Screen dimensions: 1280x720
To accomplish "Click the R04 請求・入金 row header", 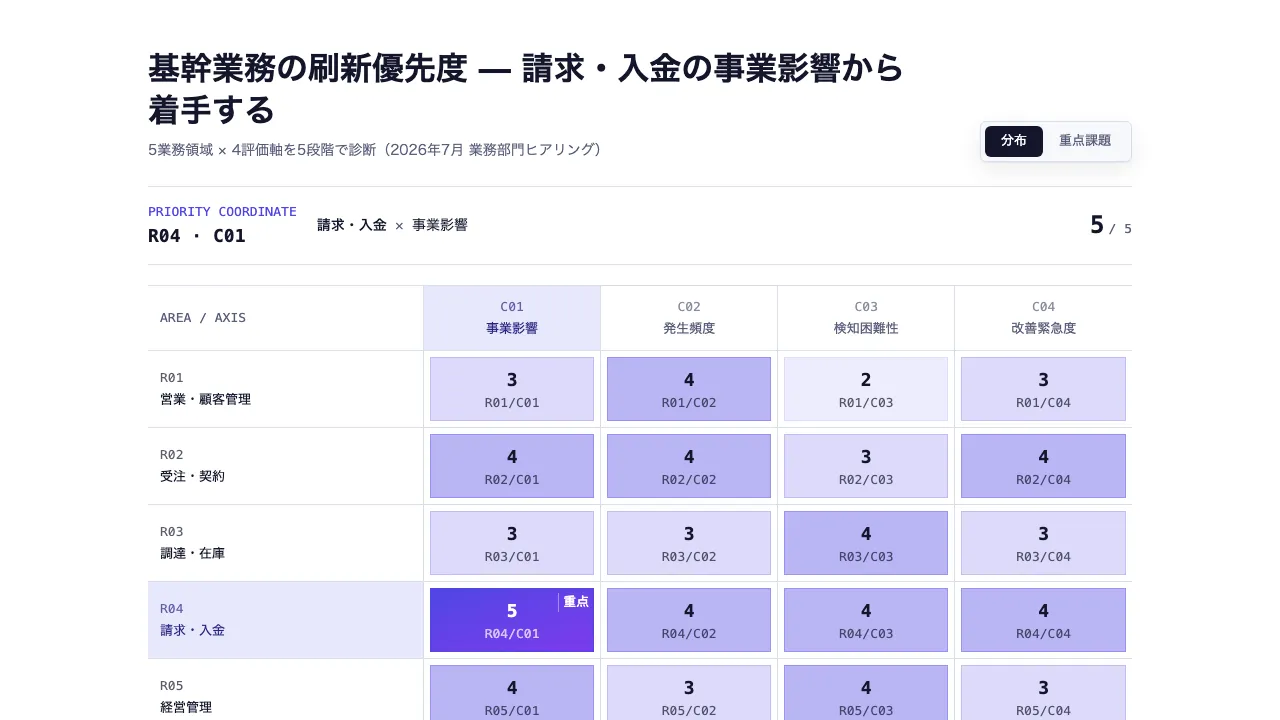I will (x=285, y=620).
